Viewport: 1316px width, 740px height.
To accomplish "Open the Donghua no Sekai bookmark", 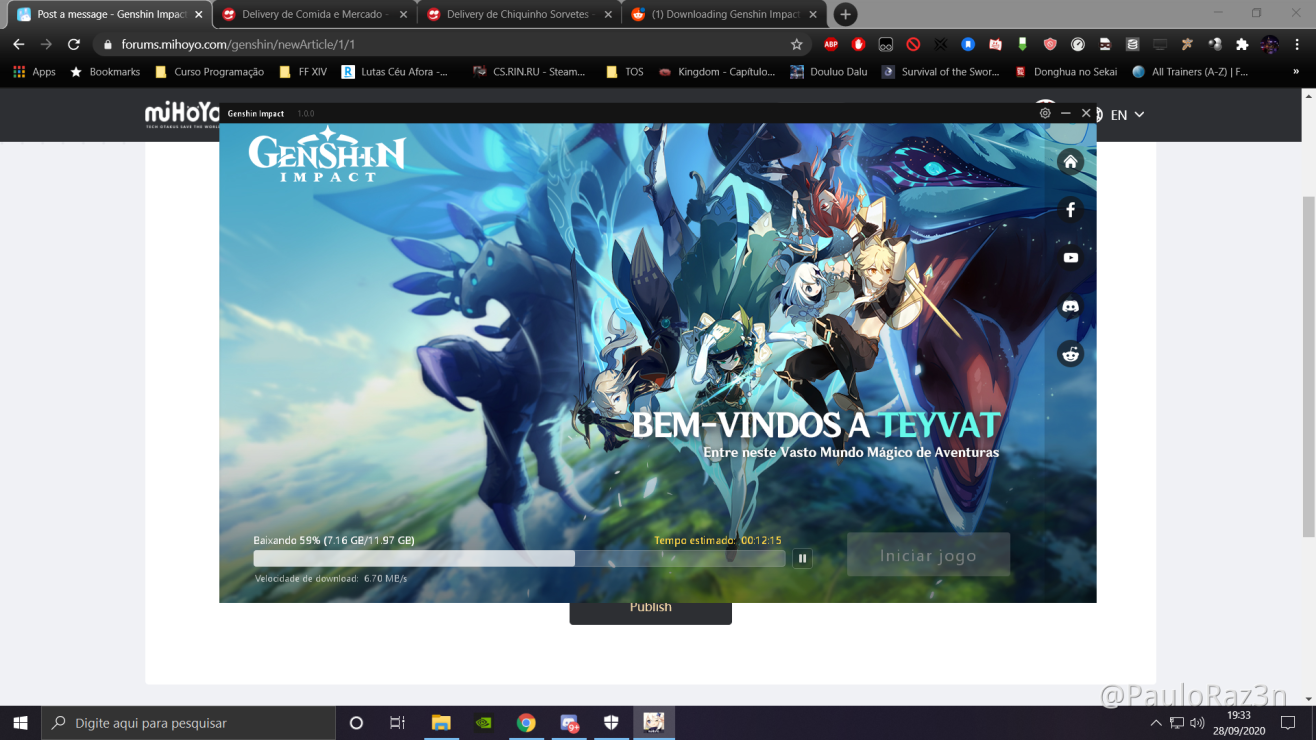I will tap(1065, 72).
